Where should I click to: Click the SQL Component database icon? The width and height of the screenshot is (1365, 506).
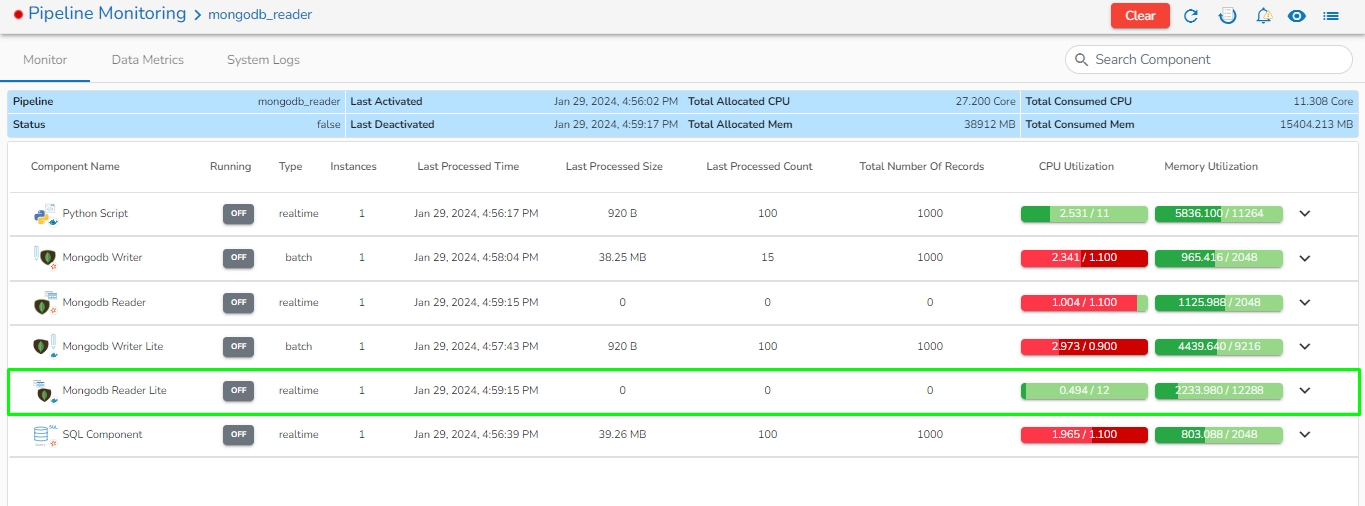pos(43,435)
